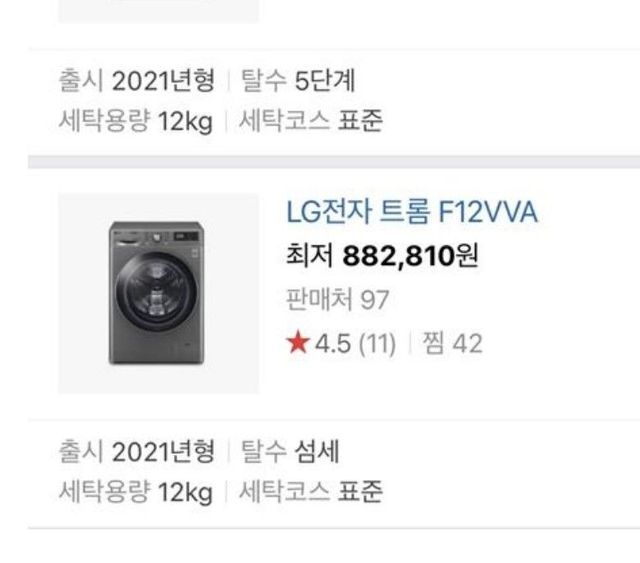640x563 pixels.
Task: Click the 최저 label before the price
Action: (309, 256)
